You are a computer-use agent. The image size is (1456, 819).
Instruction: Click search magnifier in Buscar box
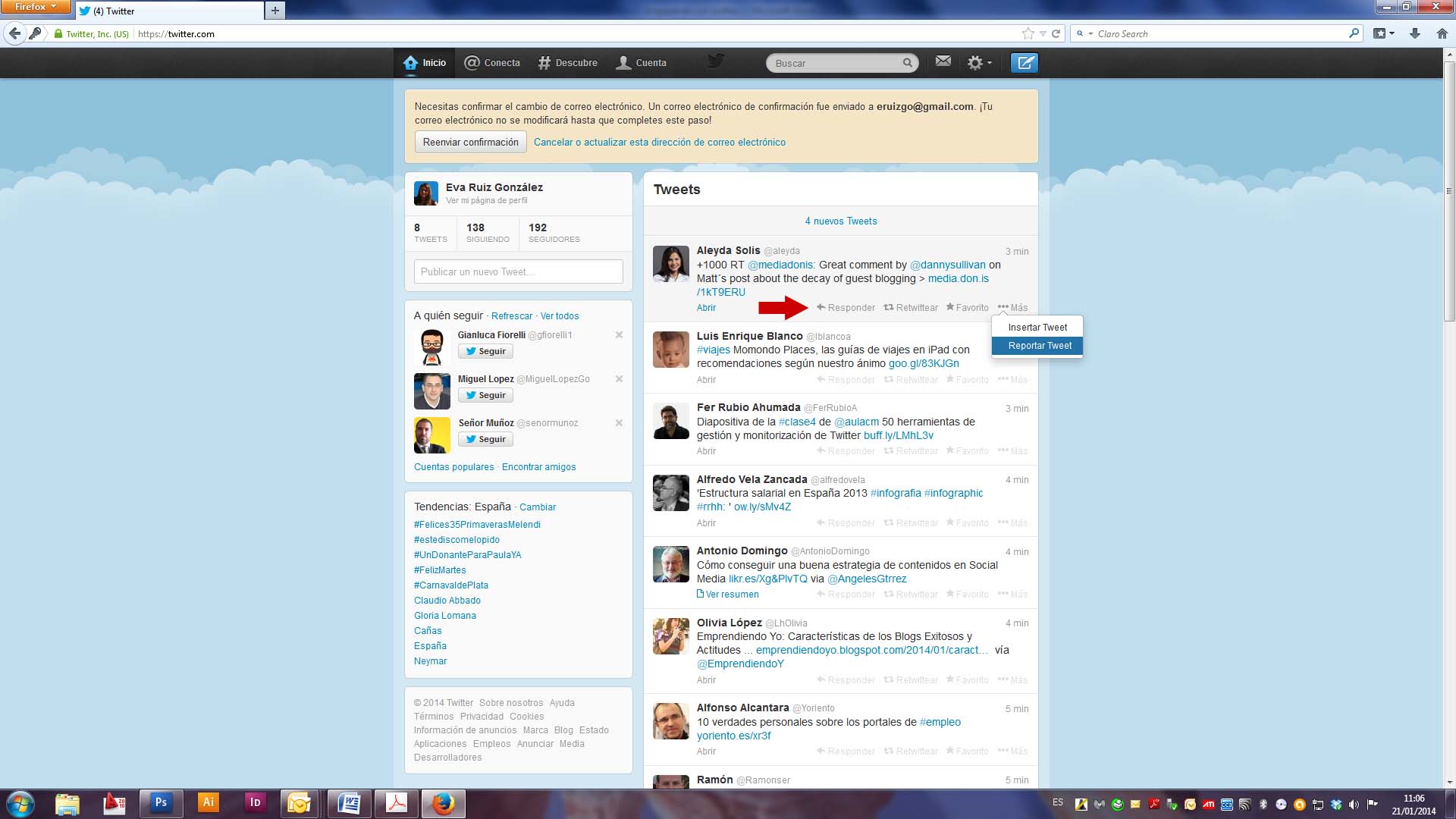point(907,63)
